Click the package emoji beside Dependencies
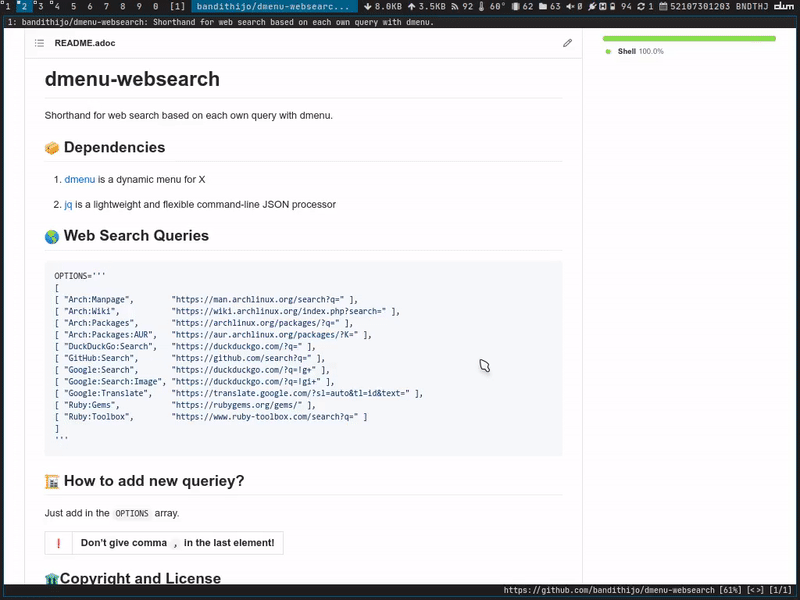Image resolution: width=800 pixels, height=600 pixels. pos(52,148)
